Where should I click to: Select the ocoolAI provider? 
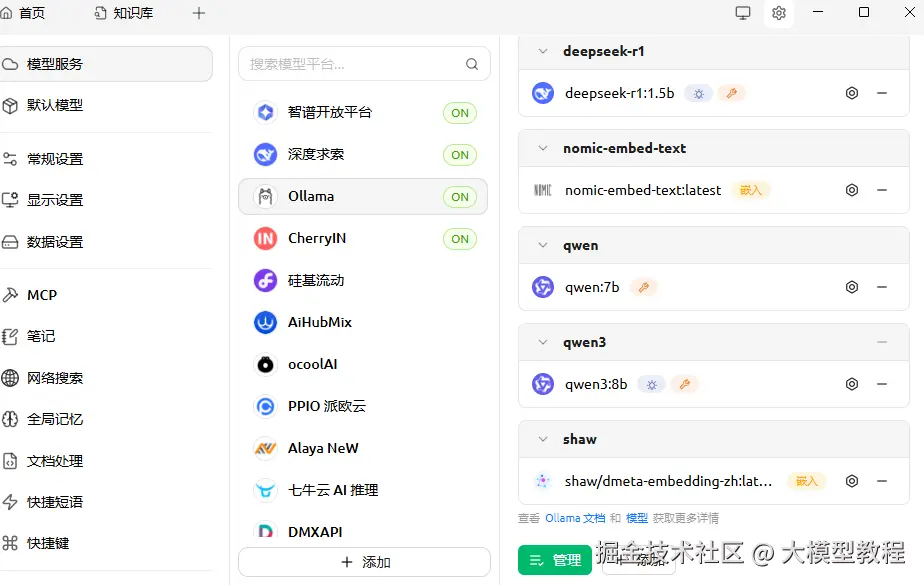pos(363,364)
